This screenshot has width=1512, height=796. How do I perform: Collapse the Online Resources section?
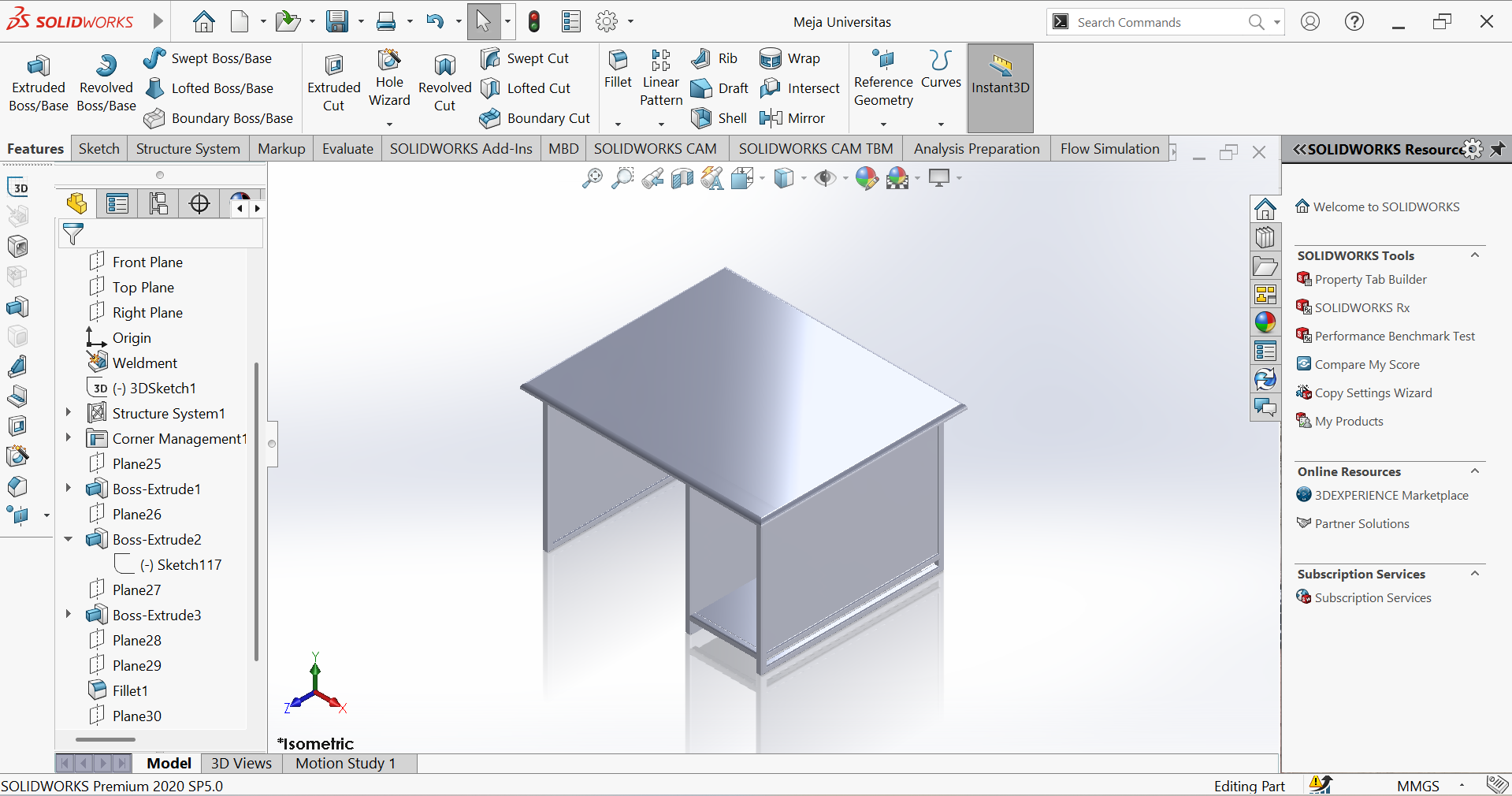pos(1475,471)
